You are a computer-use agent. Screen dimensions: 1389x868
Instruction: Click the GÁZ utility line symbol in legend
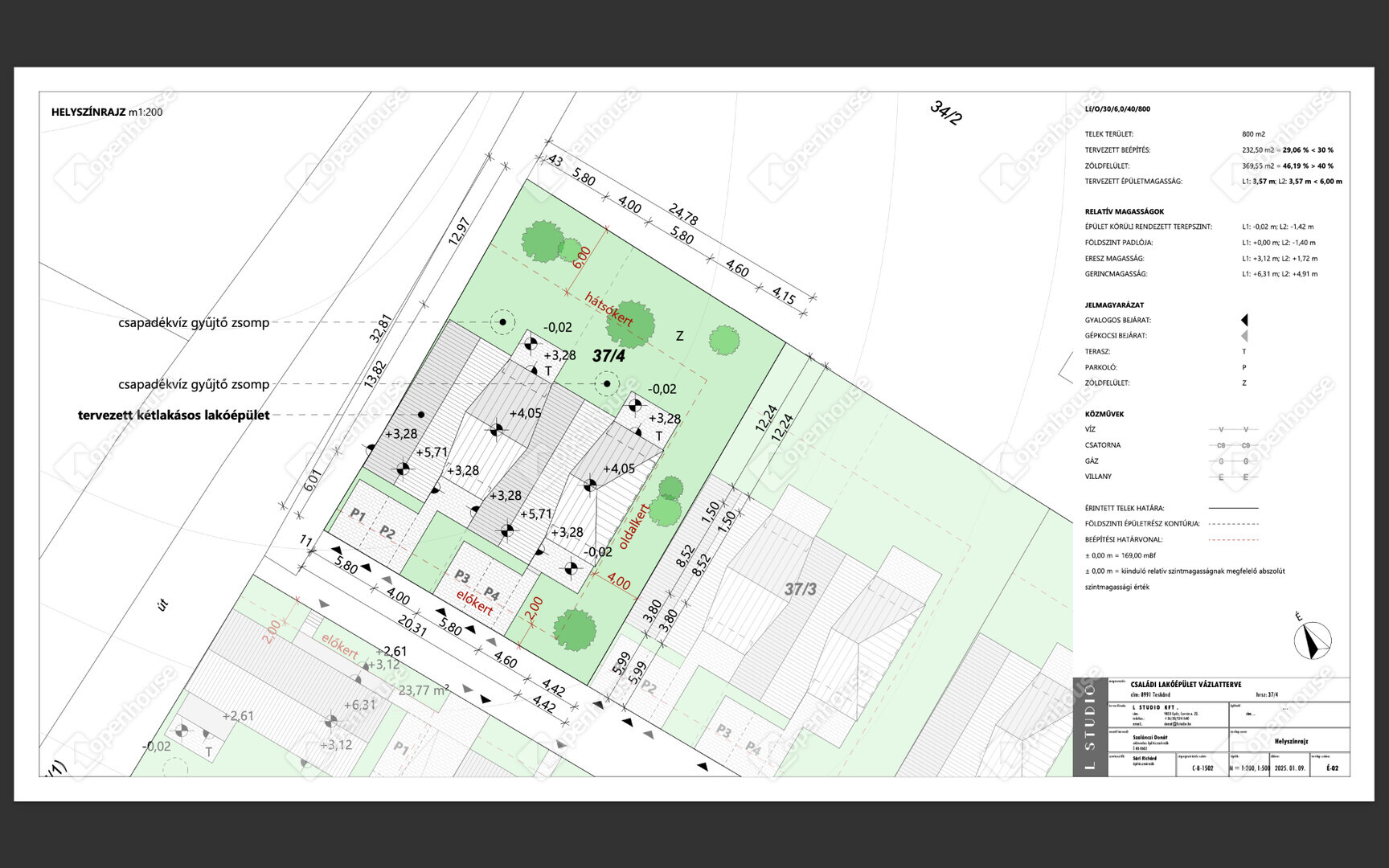coord(1233,461)
